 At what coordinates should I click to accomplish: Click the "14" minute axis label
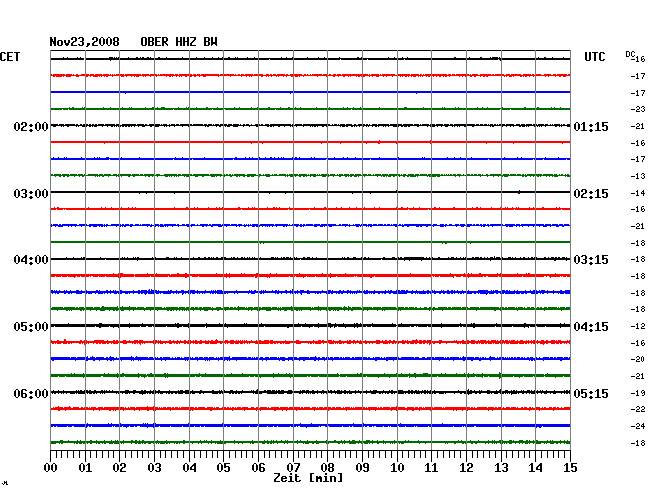[535, 468]
